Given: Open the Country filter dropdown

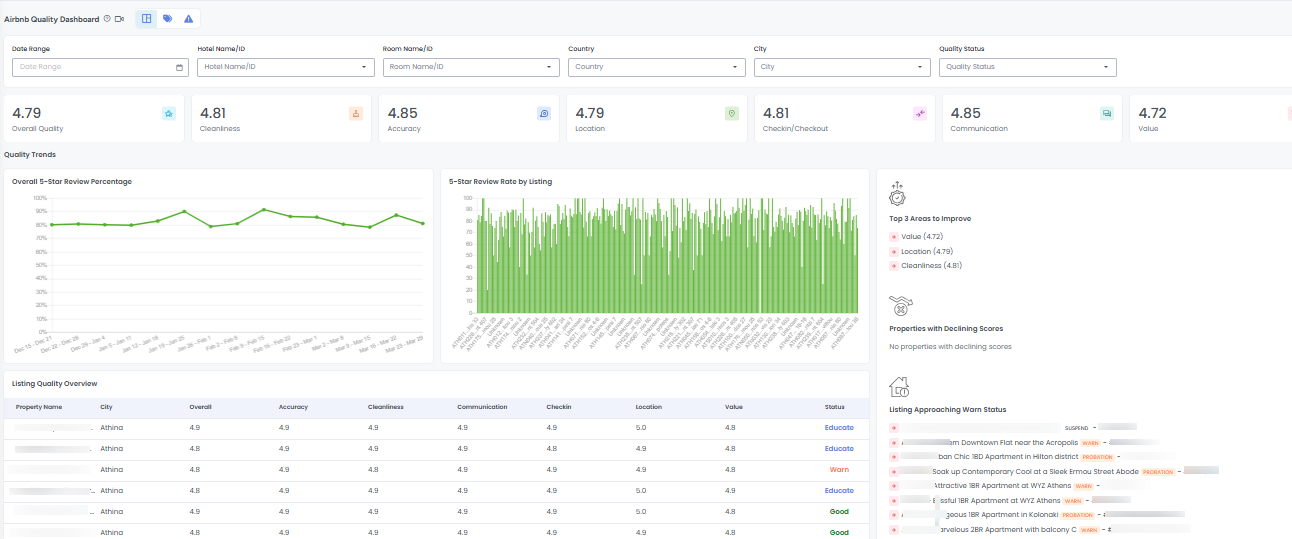Looking at the screenshot, I should (656, 67).
